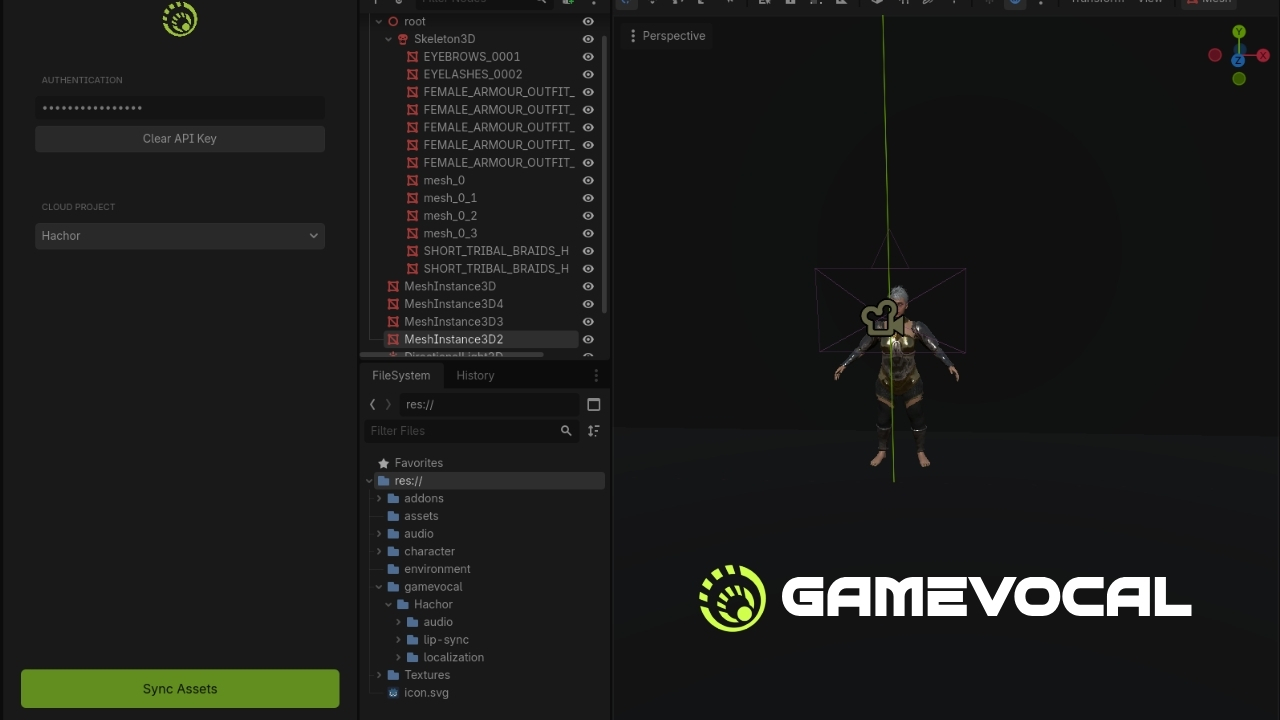Collapse the gamevocal folder
The height and width of the screenshot is (720, 1280).
pyautogui.click(x=379, y=587)
